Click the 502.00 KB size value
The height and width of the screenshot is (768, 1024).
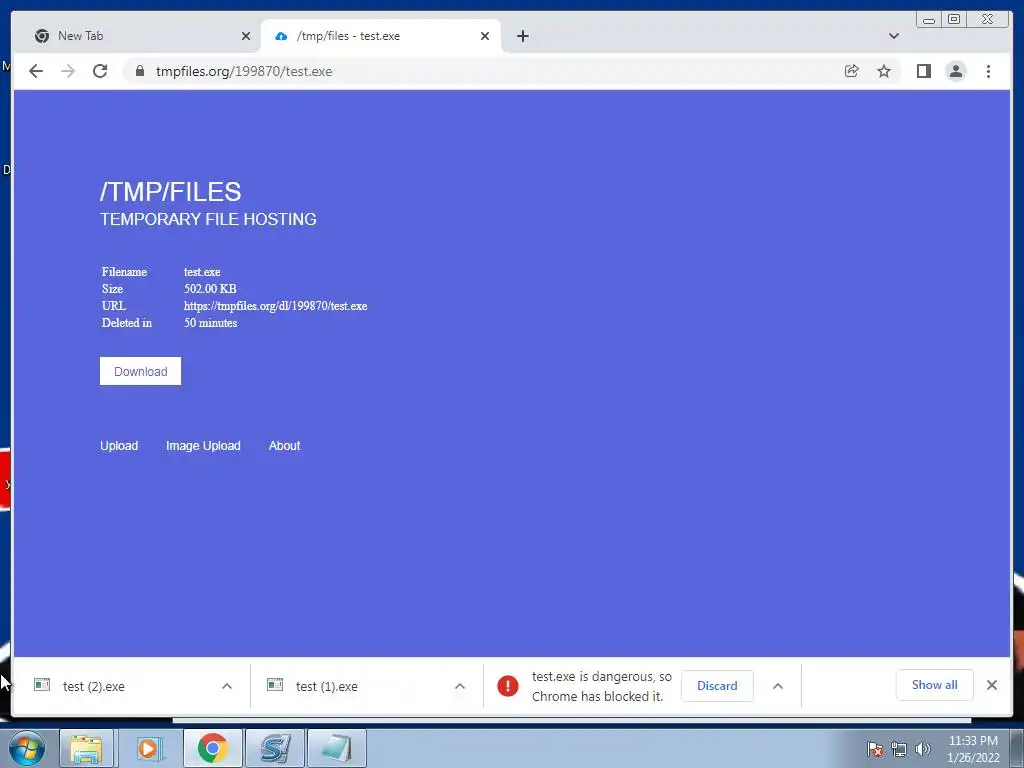[210, 289]
